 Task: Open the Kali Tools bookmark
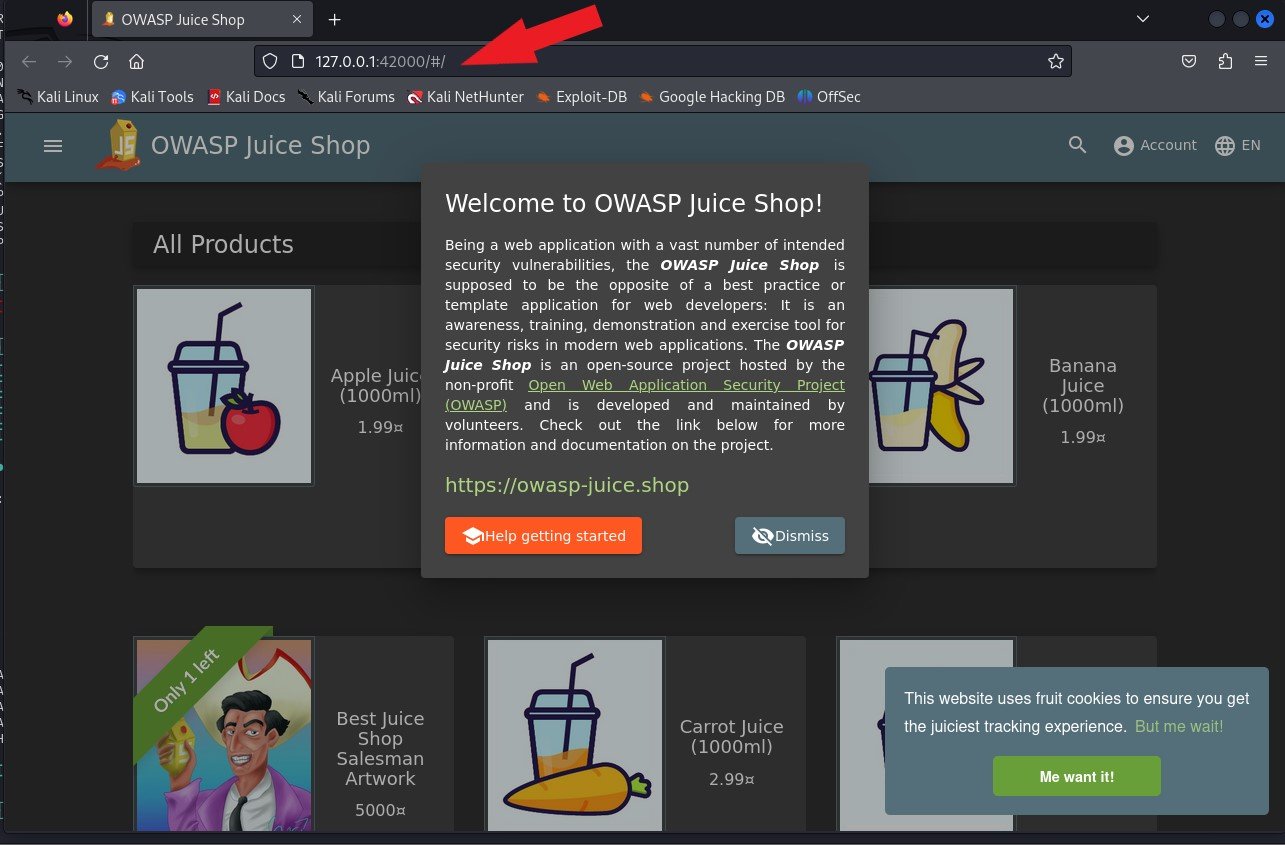click(x=152, y=97)
